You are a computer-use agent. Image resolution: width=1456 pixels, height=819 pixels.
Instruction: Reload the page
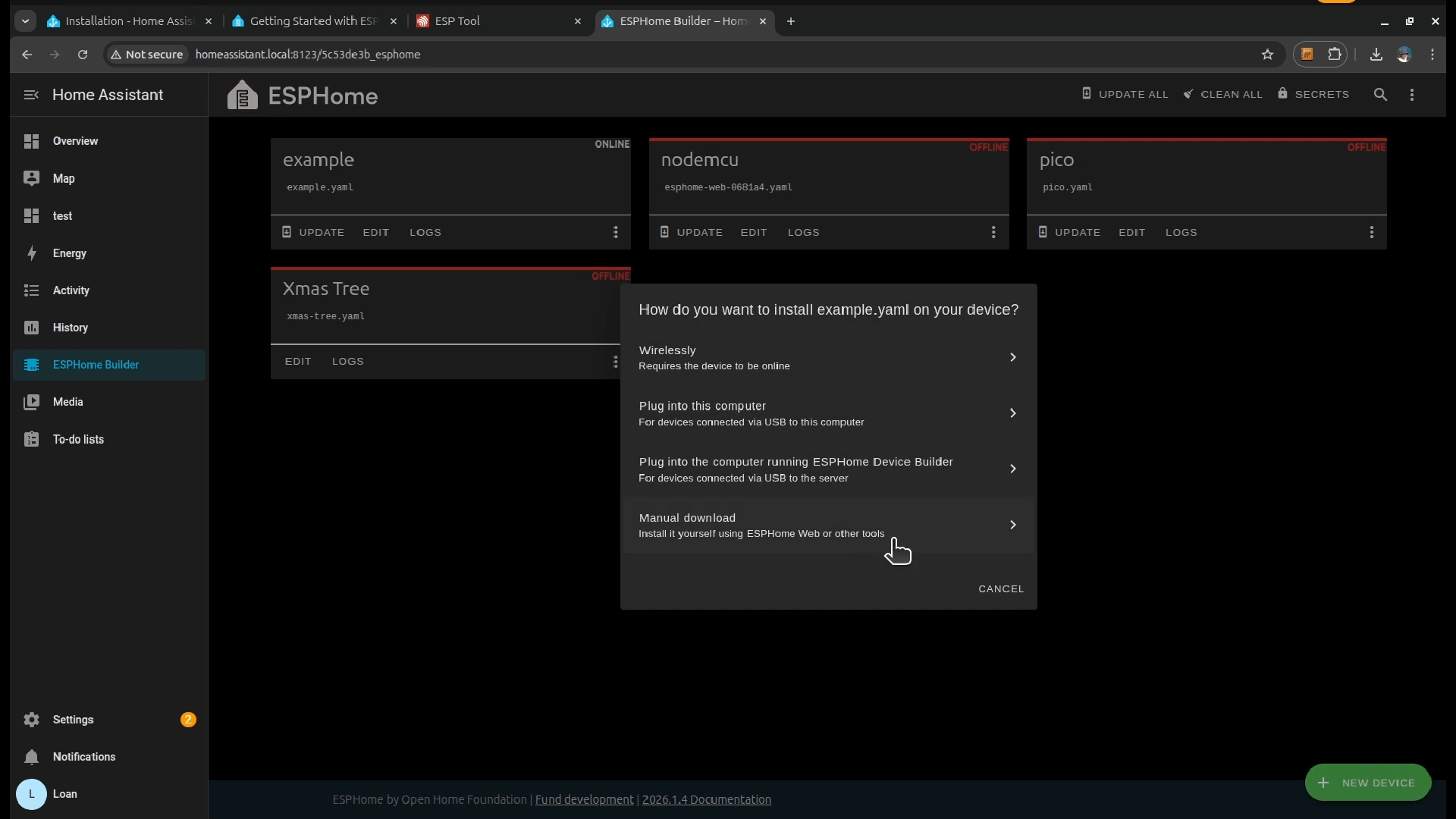pyautogui.click(x=83, y=55)
